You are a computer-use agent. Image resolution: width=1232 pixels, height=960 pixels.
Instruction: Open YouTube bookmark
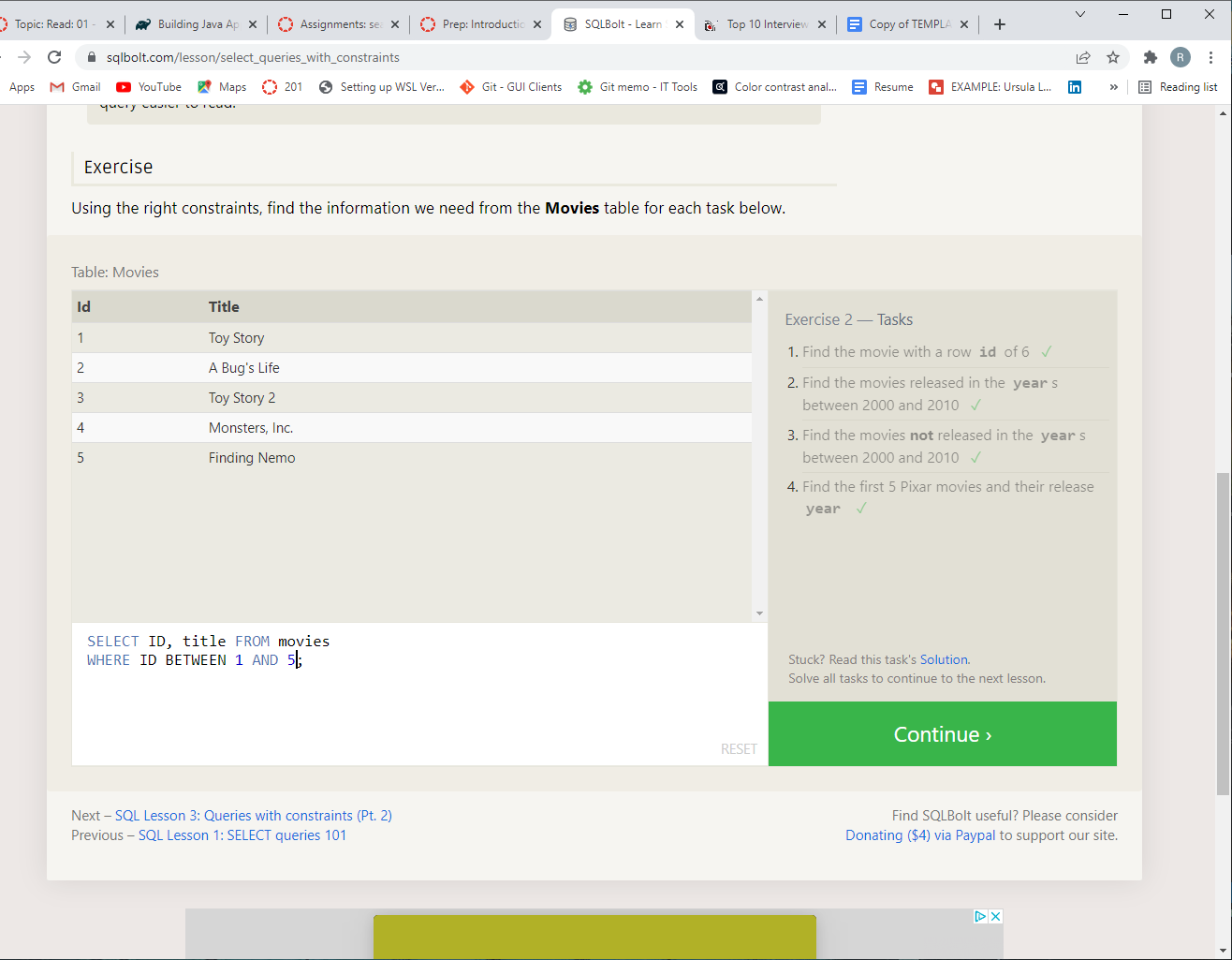(x=149, y=87)
